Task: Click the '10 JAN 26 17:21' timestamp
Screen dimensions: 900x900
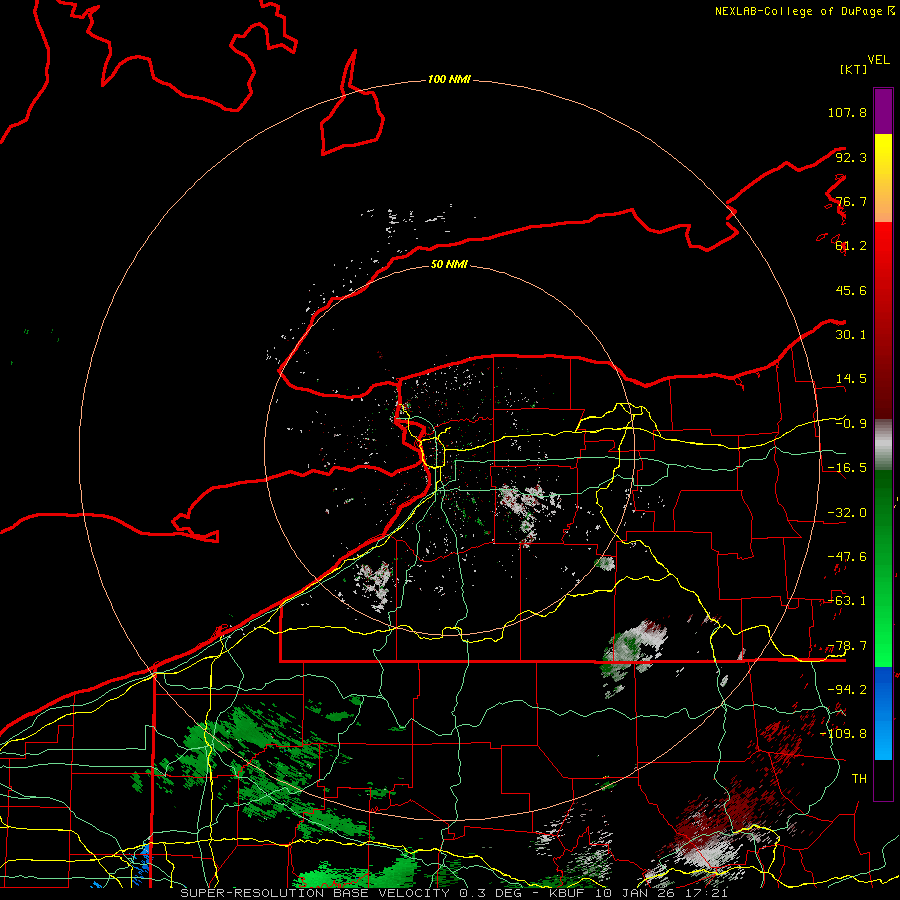Action: click(661, 893)
